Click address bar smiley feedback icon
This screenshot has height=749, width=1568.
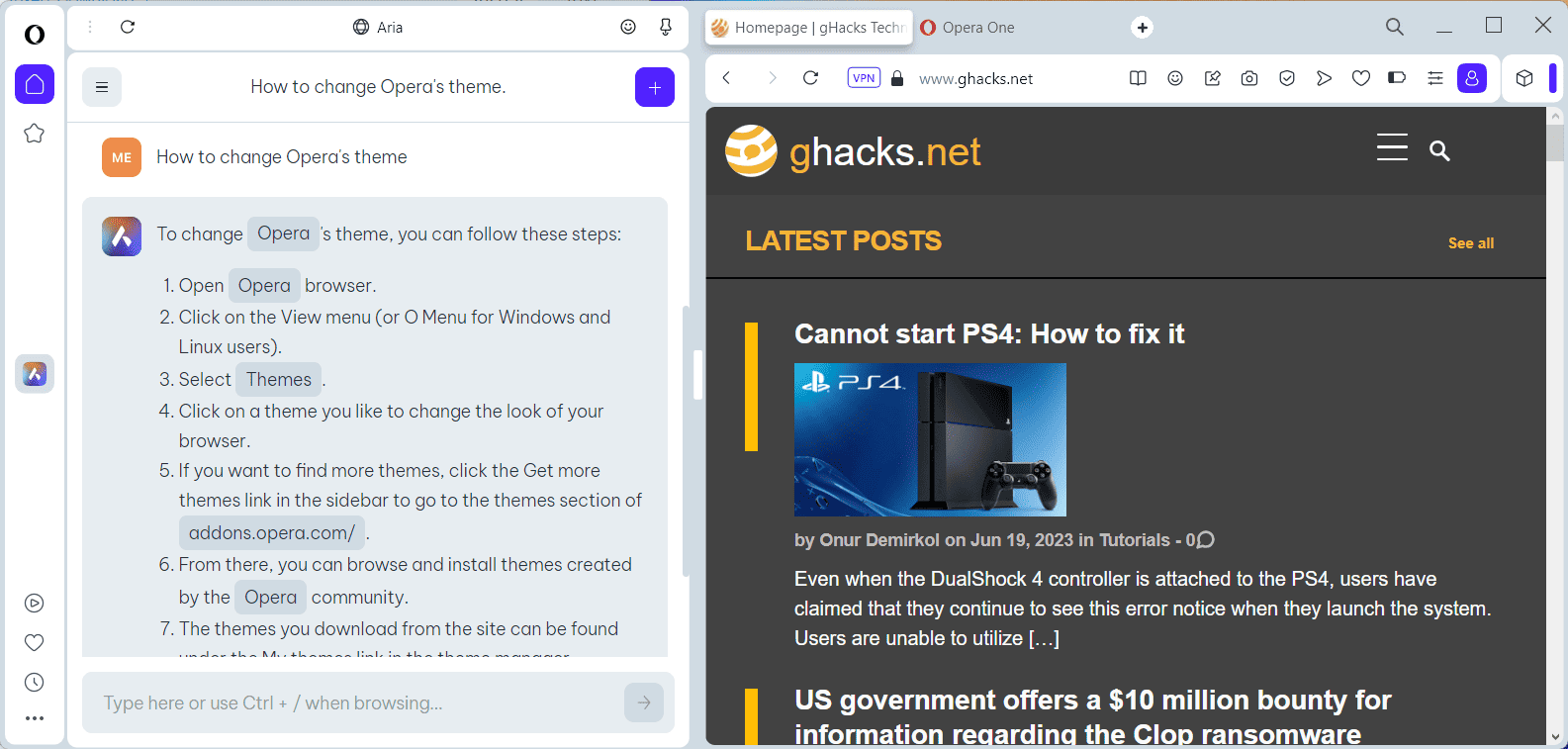(1175, 78)
